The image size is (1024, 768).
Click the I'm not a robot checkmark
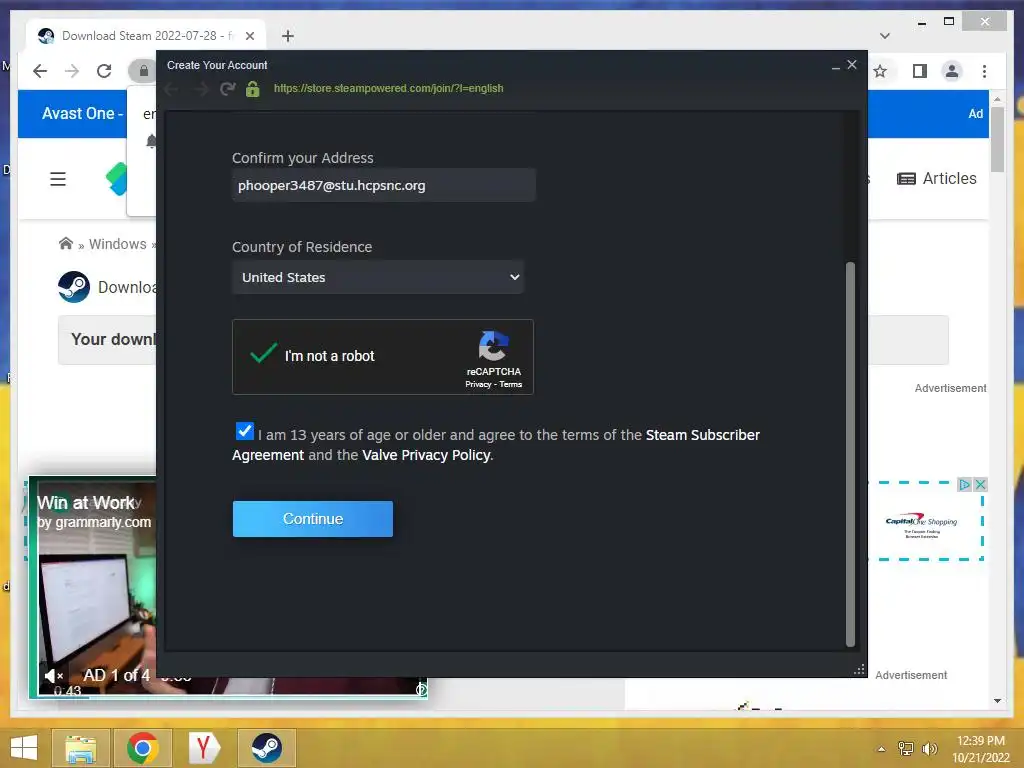(x=264, y=353)
